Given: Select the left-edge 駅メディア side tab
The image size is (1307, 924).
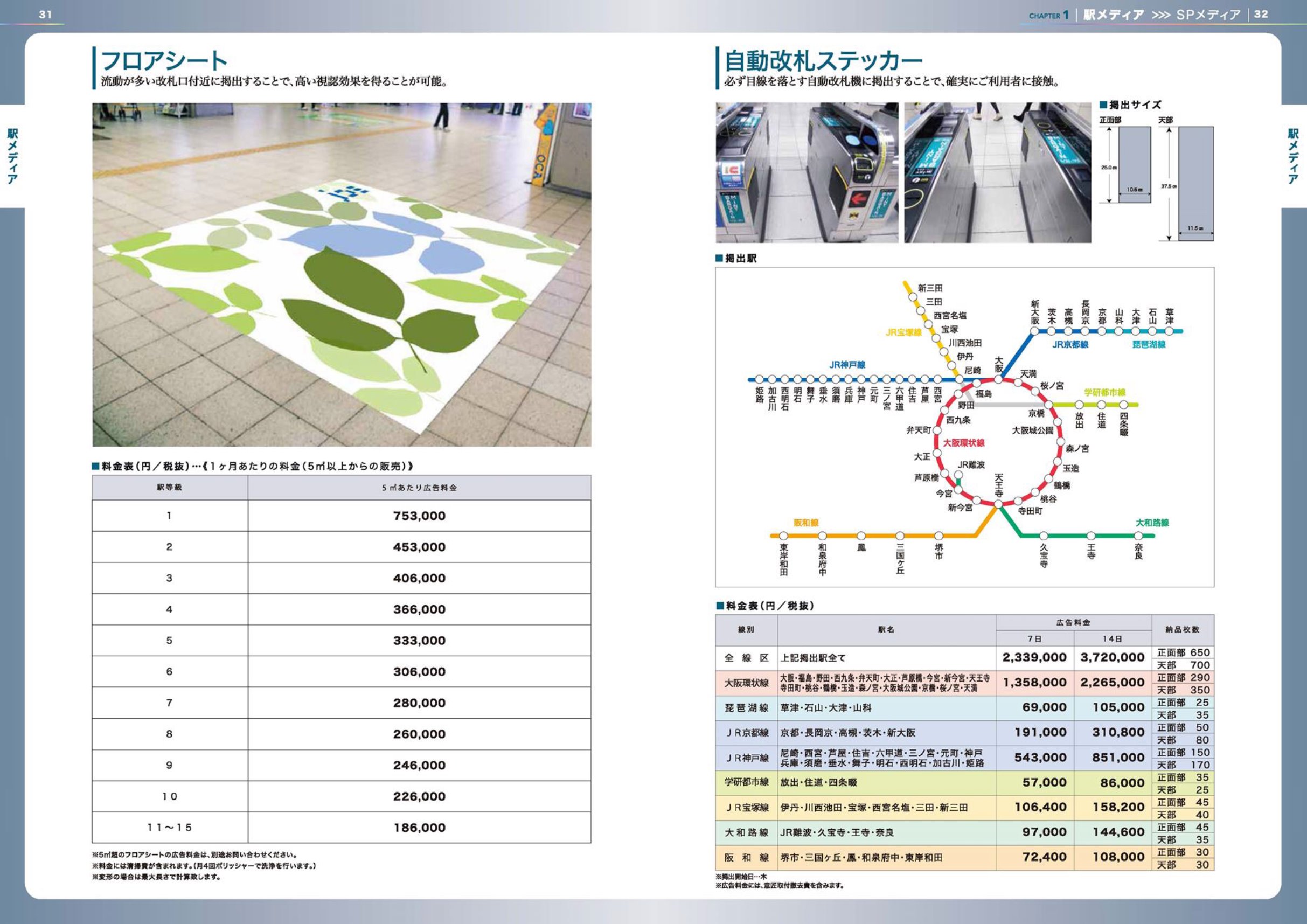Looking at the screenshot, I should 12,156.
